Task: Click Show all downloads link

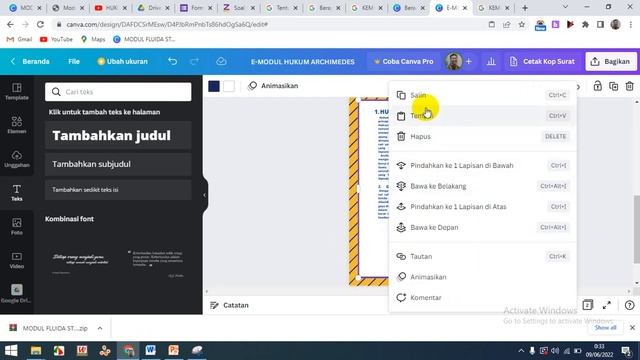Action: (x=605, y=328)
